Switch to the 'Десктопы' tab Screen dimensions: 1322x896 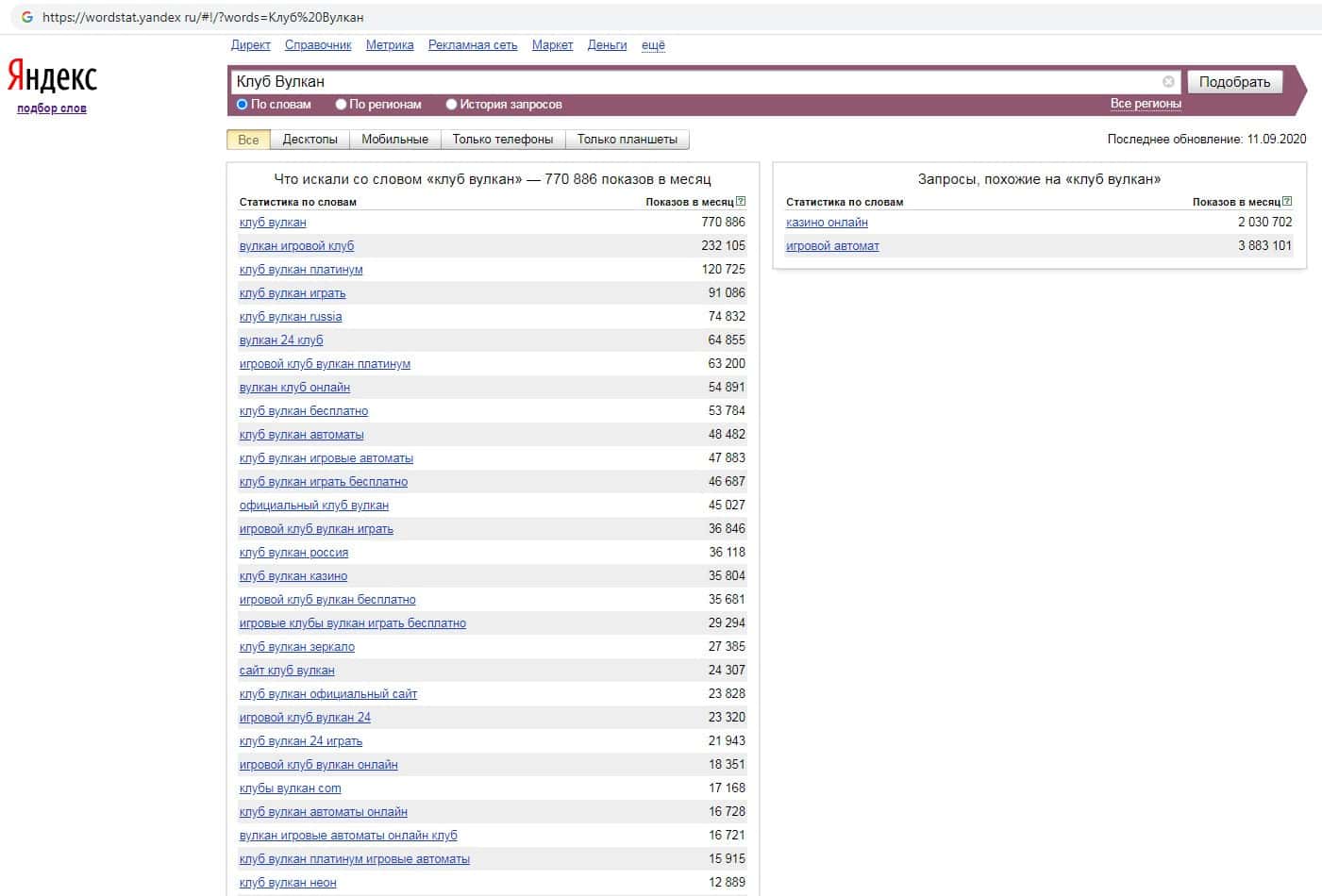tap(310, 140)
